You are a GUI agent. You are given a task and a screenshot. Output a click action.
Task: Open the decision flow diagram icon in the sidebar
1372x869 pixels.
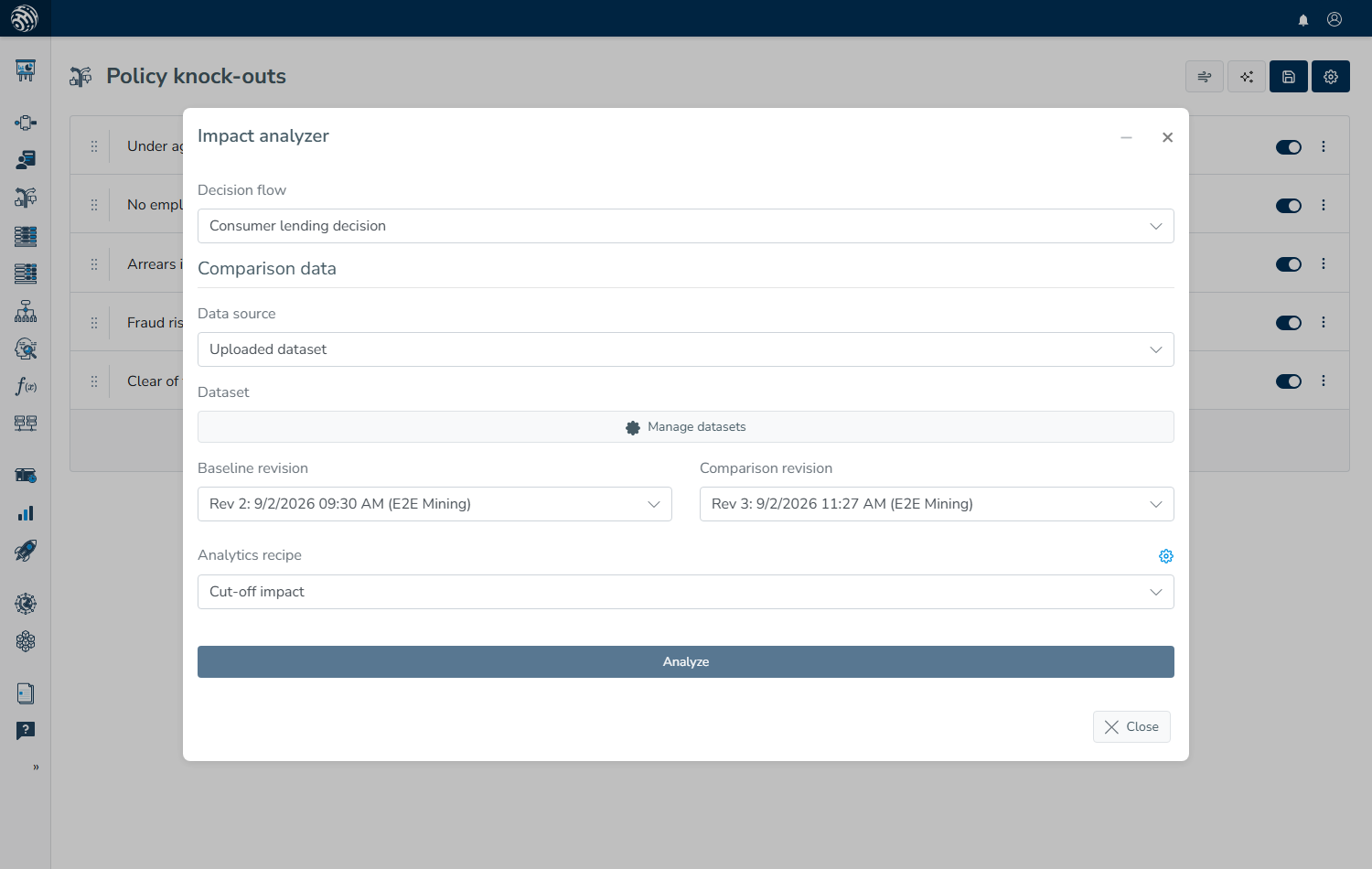coord(26,123)
